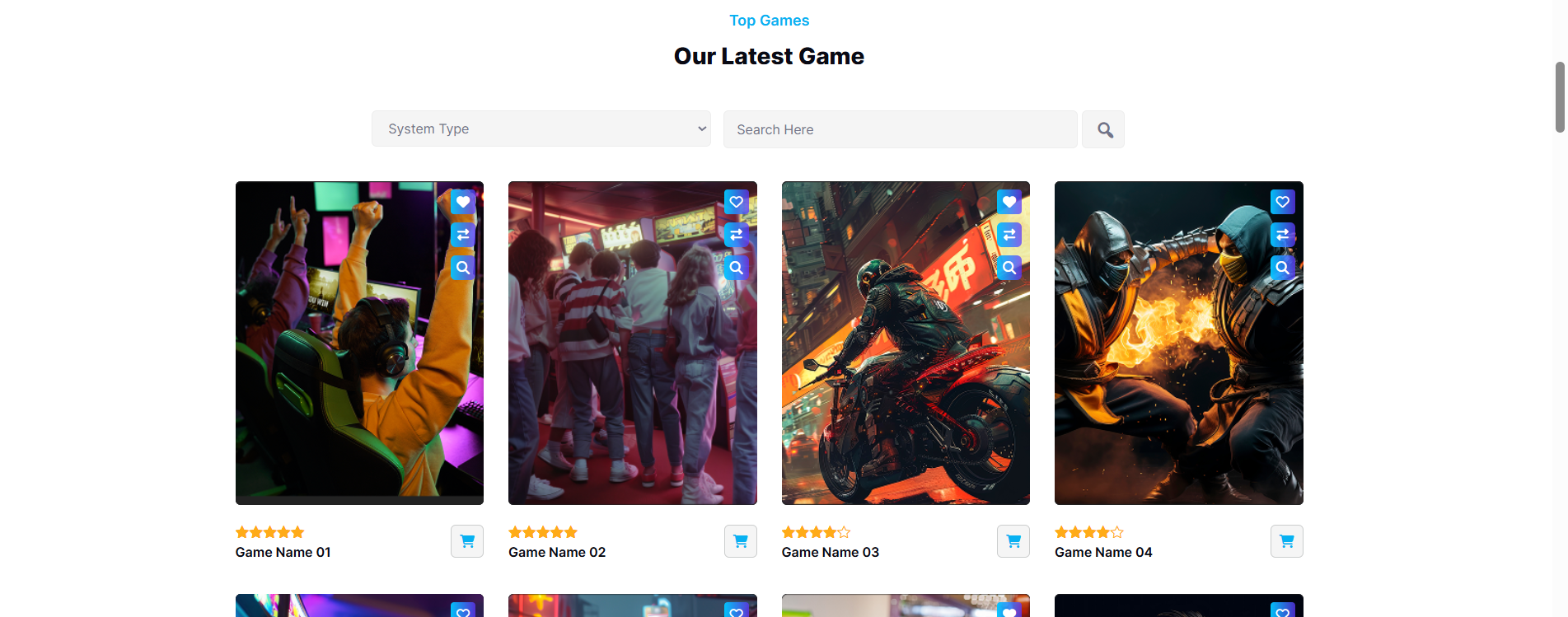The height and width of the screenshot is (617, 1568).
Task: Click the heart icon on Game Name 04
Action: pyautogui.click(x=1283, y=202)
